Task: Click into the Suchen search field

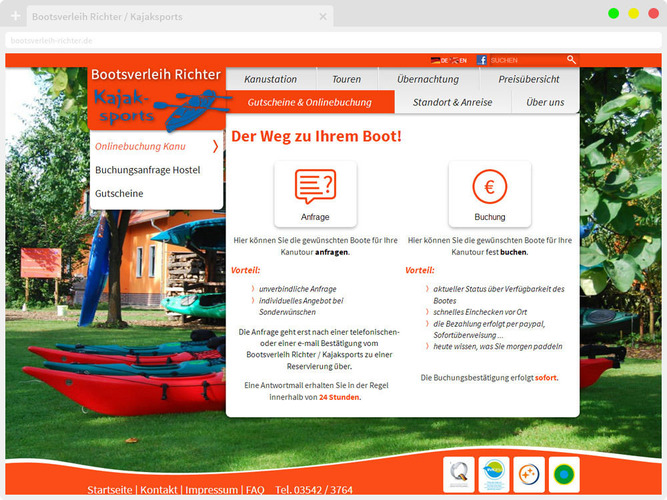Action: coord(525,60)
